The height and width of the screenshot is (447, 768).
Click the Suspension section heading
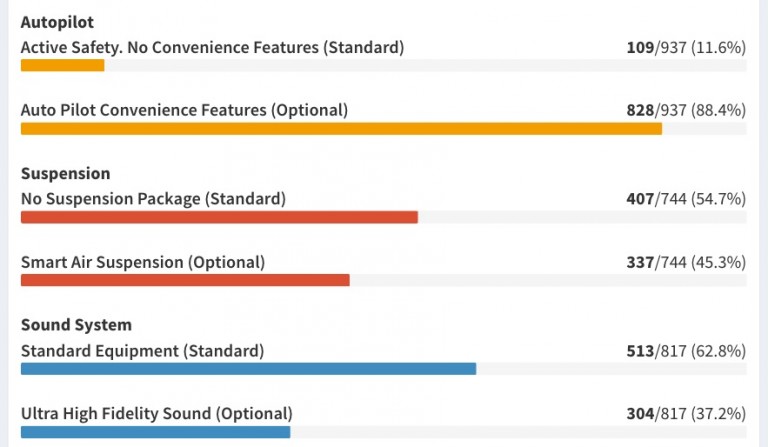(x=65, y=174)
